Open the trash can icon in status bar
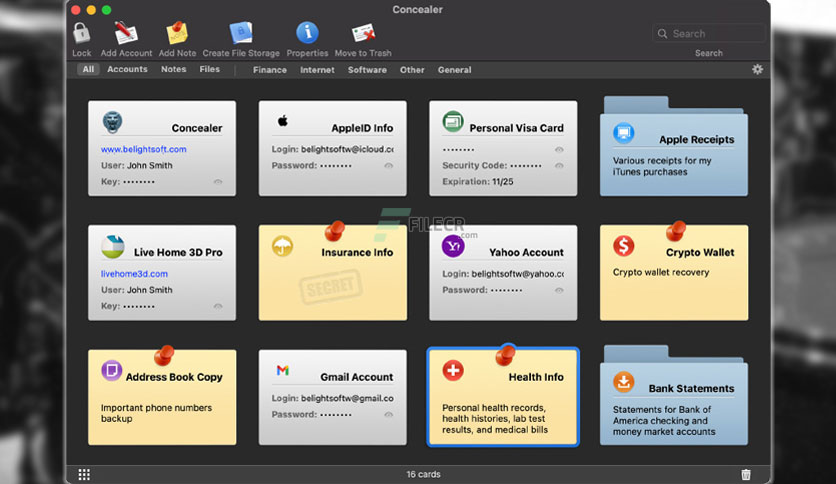This screenshot has width=836, height=484. 746,474
